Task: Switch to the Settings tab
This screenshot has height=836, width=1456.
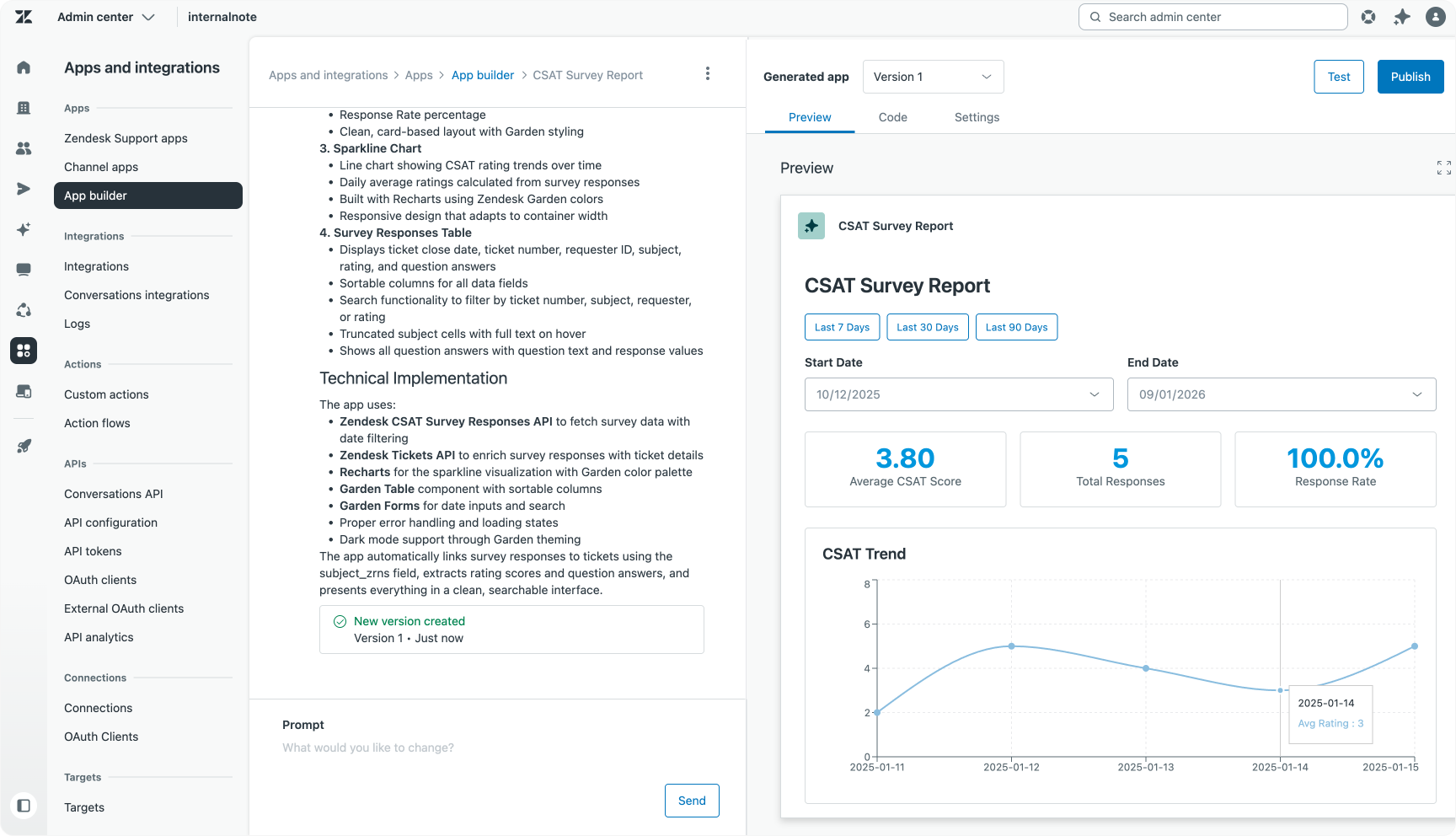Action: (x=977, y=117)
